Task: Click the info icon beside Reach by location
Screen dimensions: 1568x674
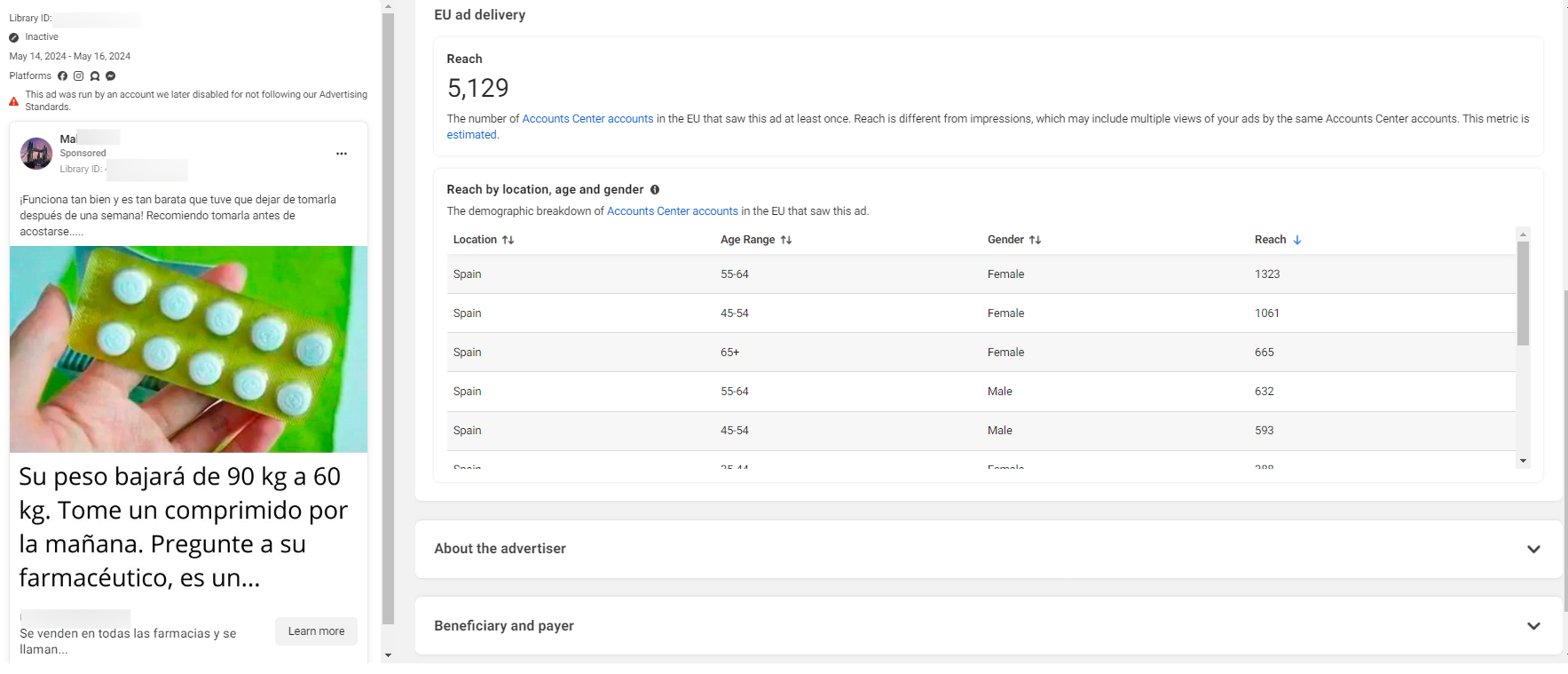Action: tap(655, 190)
